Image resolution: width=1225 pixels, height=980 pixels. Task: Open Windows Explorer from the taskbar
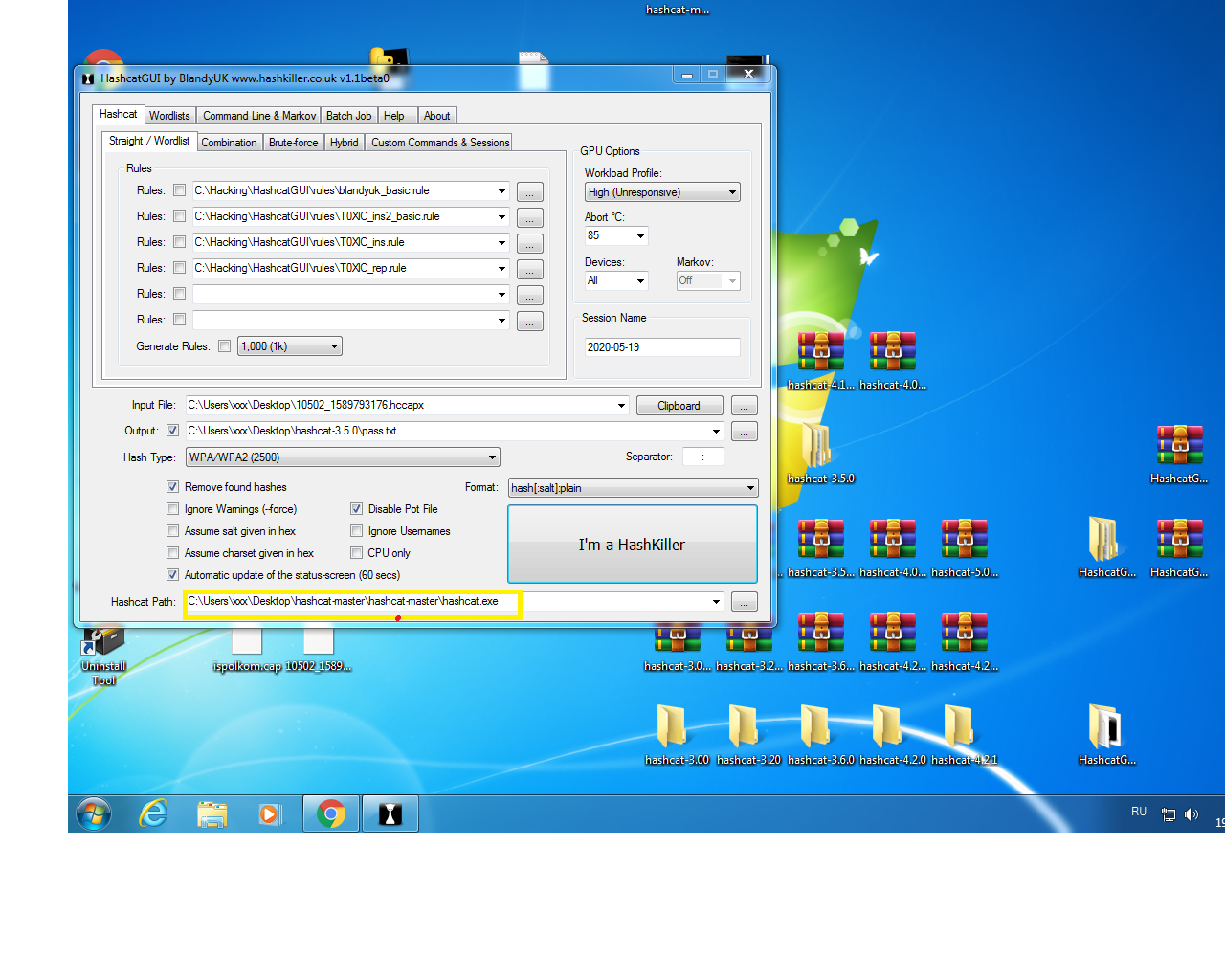(x=212, y=814)
